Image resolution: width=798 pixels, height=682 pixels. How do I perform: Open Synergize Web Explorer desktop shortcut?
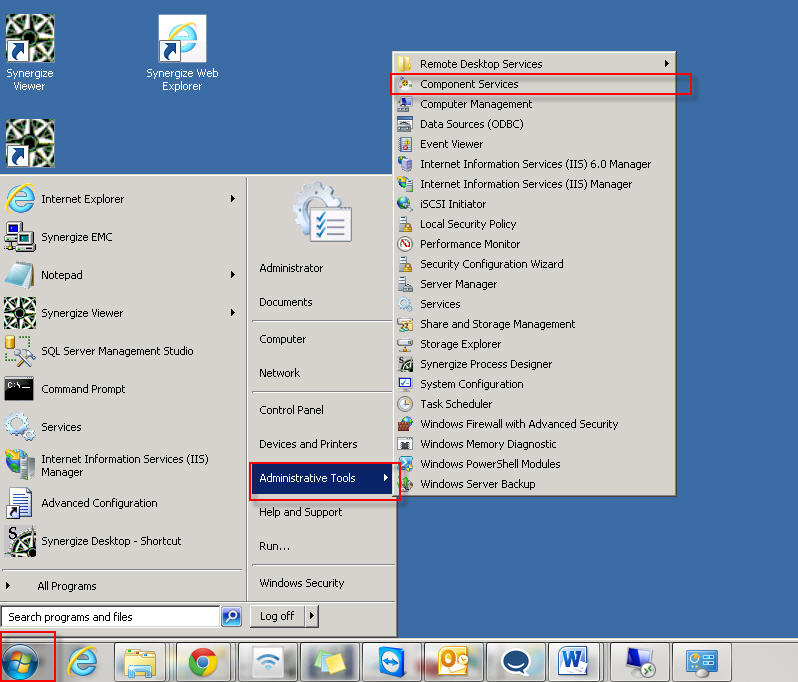(x=182, y=52)
